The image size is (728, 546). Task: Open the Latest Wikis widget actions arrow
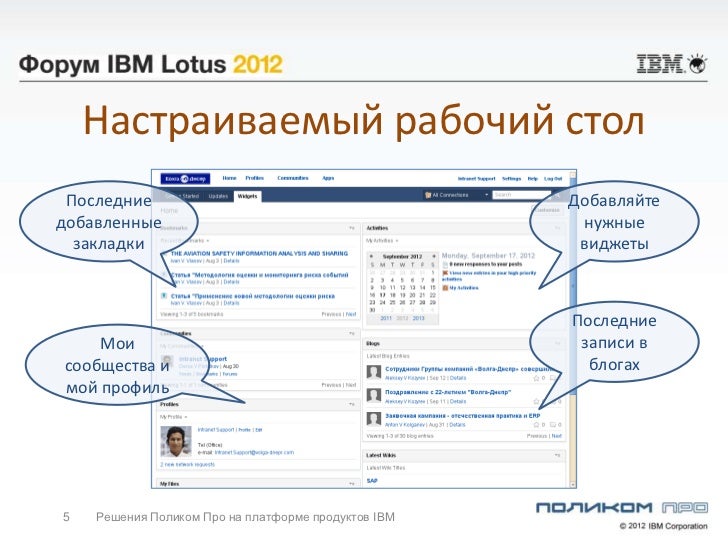(x=557, y=455)
